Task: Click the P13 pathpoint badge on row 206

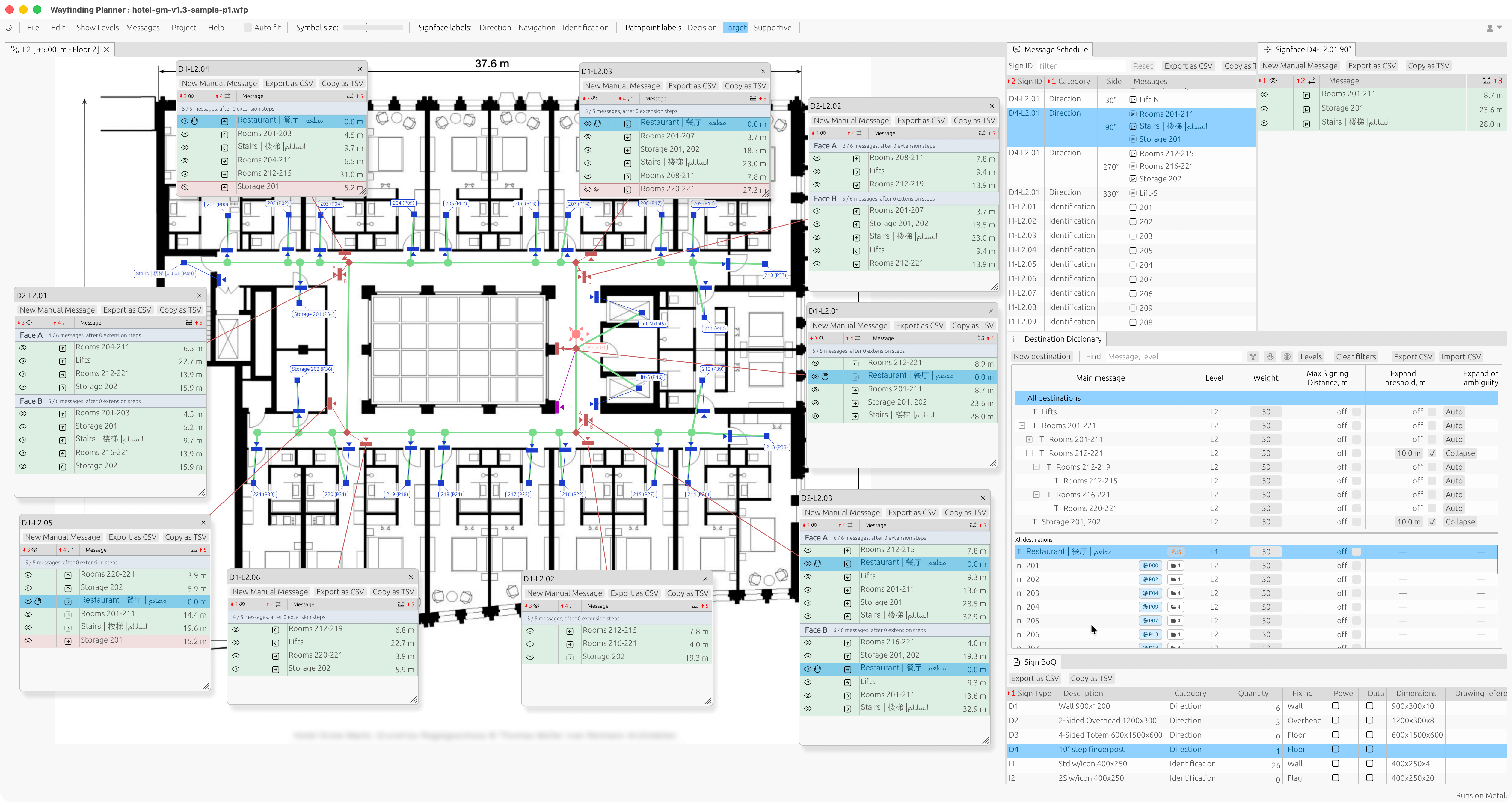Action: click(1150, 635)
